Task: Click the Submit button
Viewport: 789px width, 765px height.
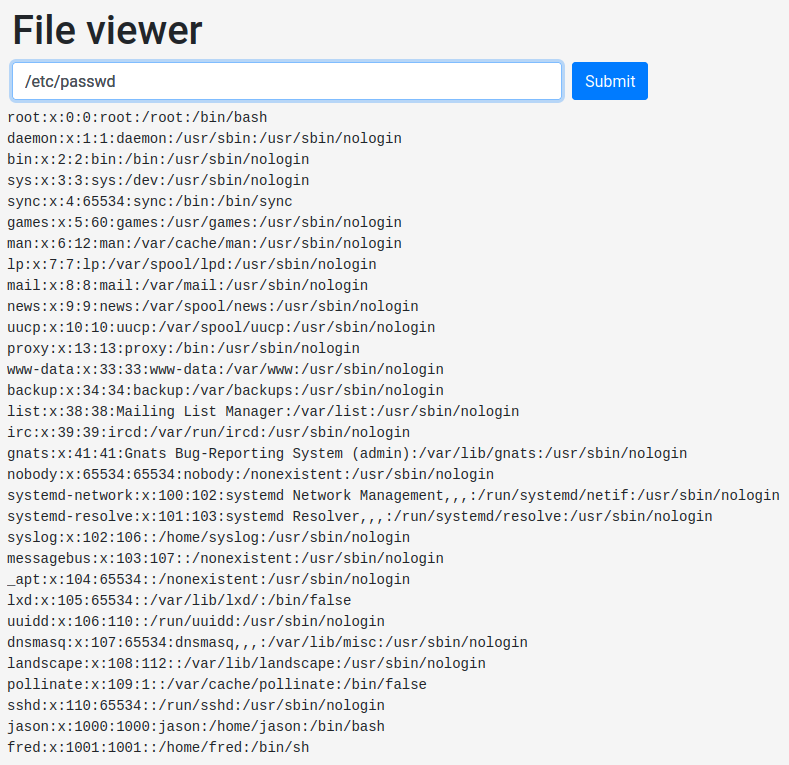Action: click(x=609, y=81)
